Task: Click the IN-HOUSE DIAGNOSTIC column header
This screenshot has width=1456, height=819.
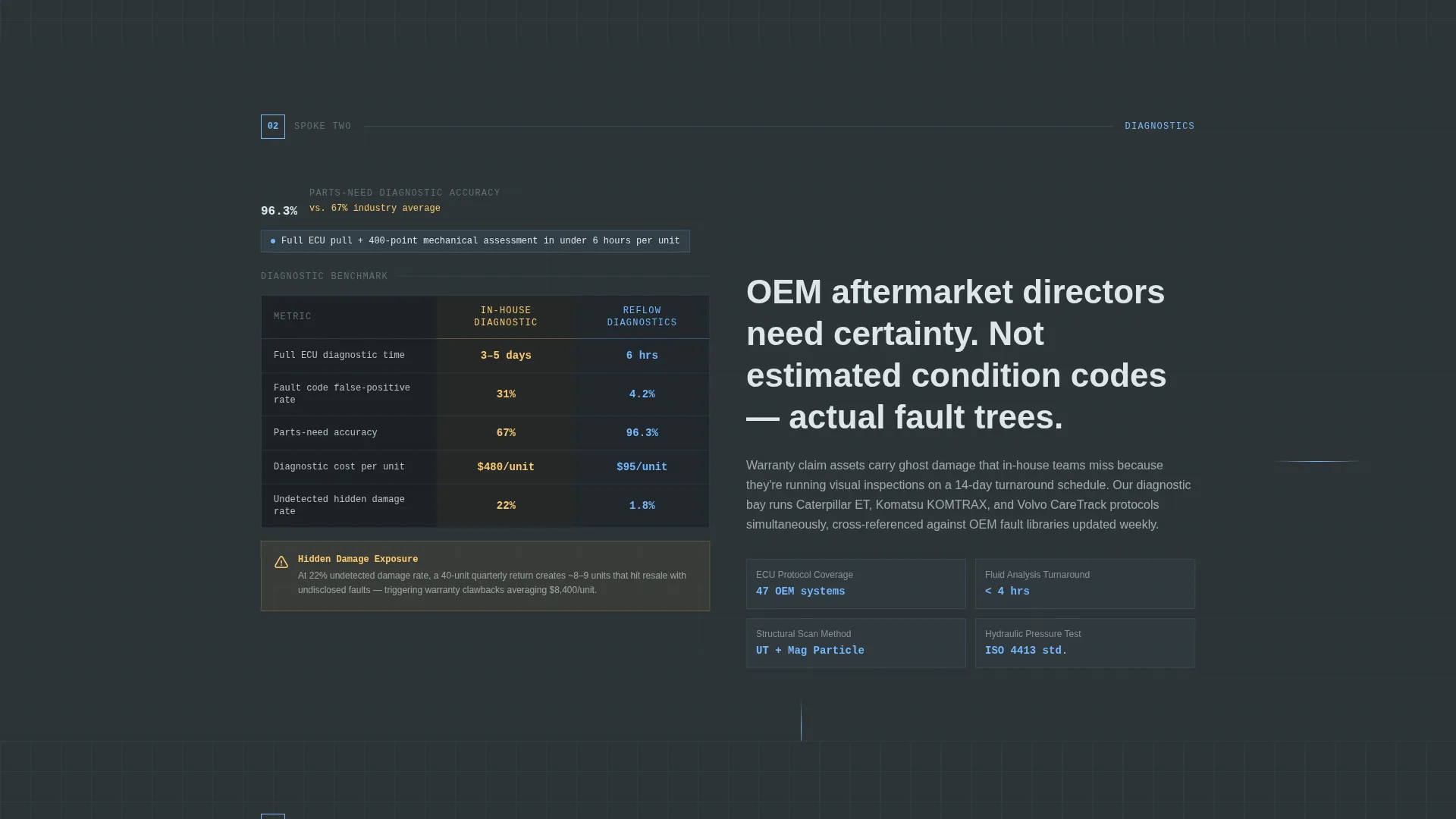Action: (x=506, y=317)
